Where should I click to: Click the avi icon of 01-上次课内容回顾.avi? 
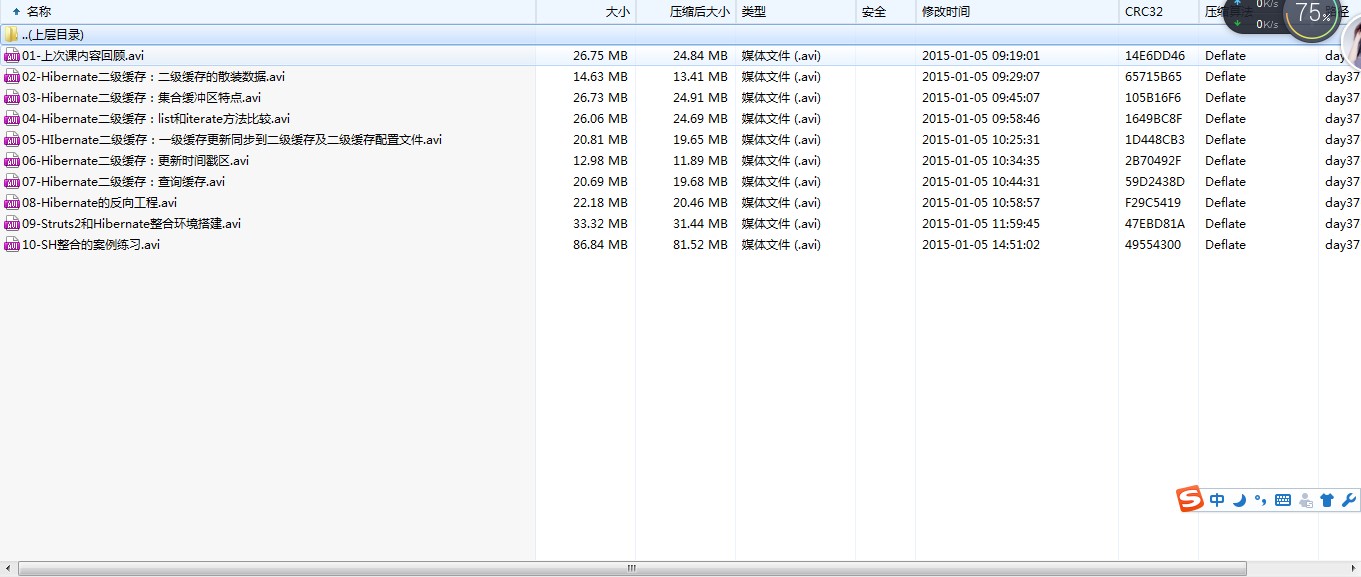[x=12, y=56]
